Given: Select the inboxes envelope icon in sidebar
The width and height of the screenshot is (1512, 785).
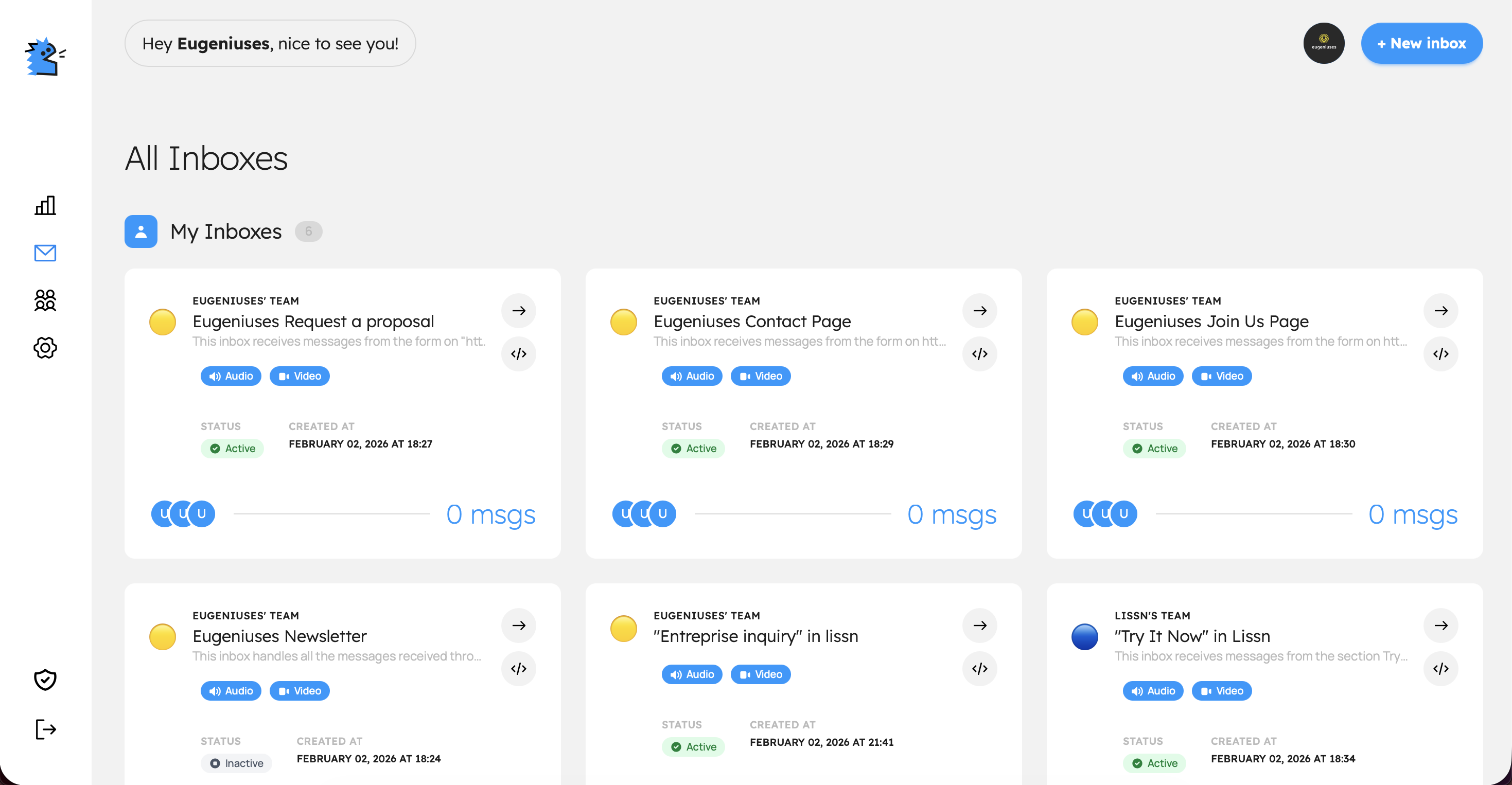Looking at the screenshot, I should (x=45, y=254).
